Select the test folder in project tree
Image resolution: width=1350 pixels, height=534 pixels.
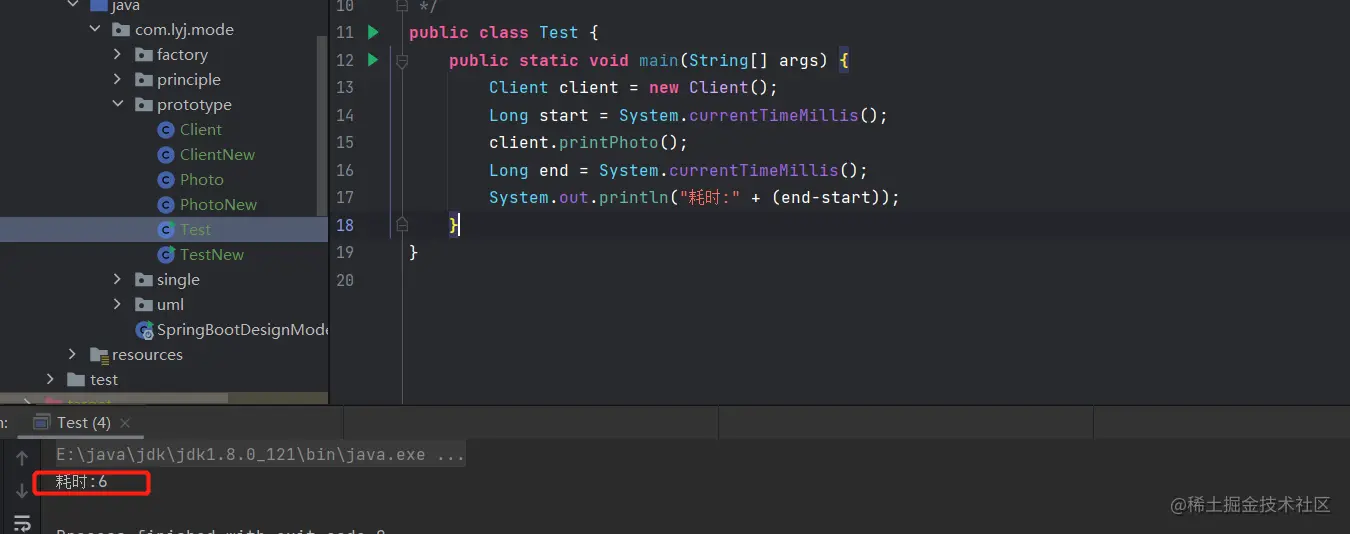click(93, 379)
